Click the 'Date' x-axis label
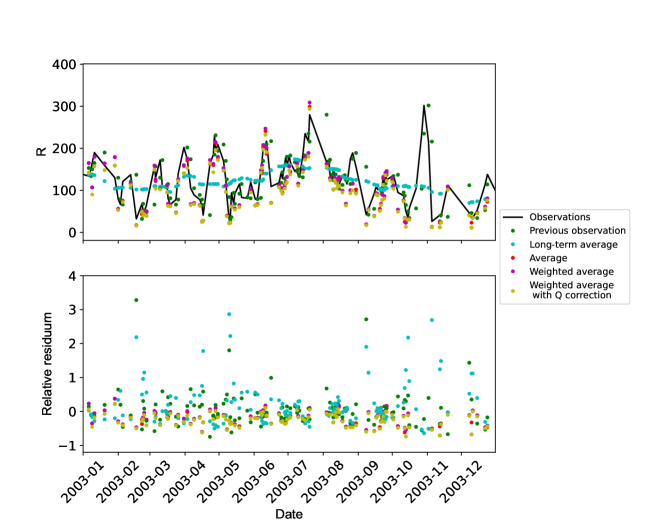 click(289, 514)
